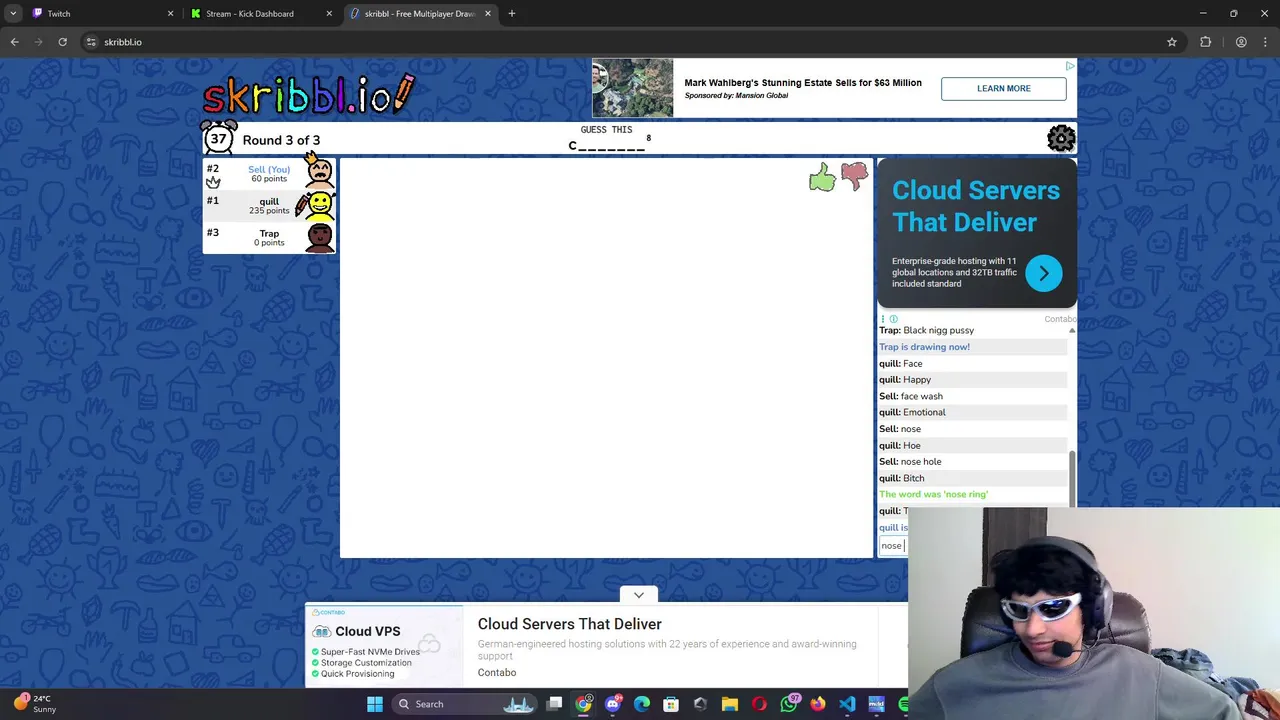
Task: Open Discord from the taskbar
Action: tap(613, 704)
